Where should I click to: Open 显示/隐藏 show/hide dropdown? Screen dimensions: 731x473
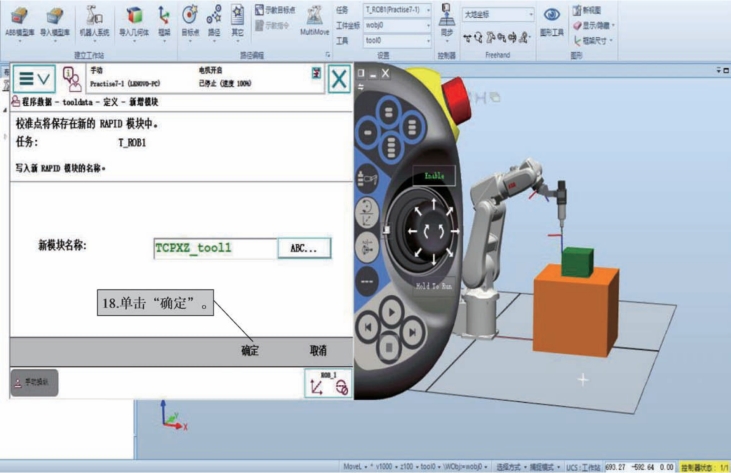click(x=593, y=25)
